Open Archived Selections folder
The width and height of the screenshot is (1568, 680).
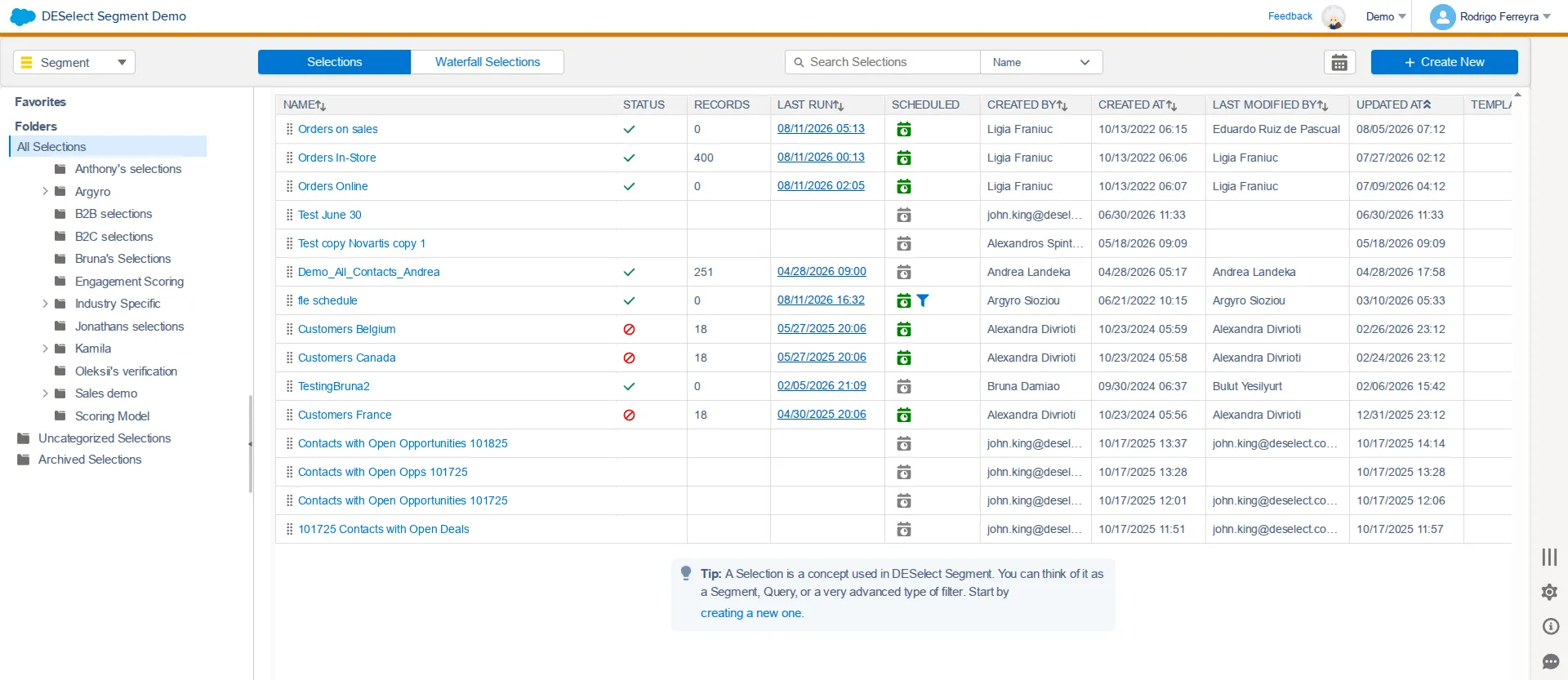(x=90, y=460)
